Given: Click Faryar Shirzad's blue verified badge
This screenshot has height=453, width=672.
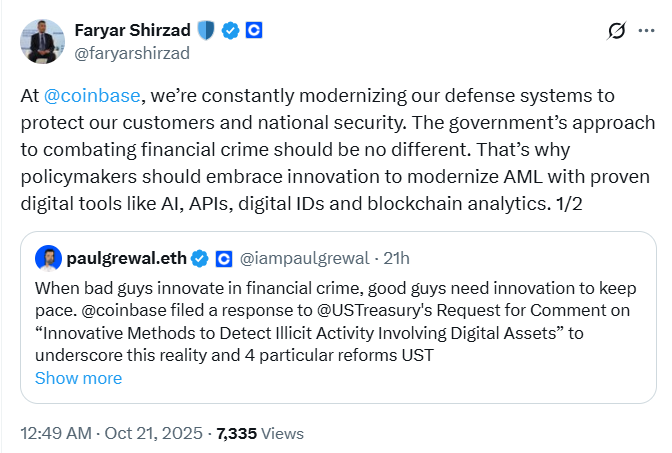Looking at the screenshot, I should pos(230,30).
